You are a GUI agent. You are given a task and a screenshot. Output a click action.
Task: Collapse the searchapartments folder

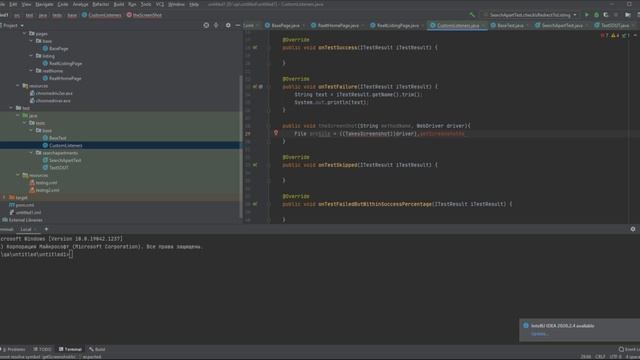pyautogui.click(x=31, y=153)
